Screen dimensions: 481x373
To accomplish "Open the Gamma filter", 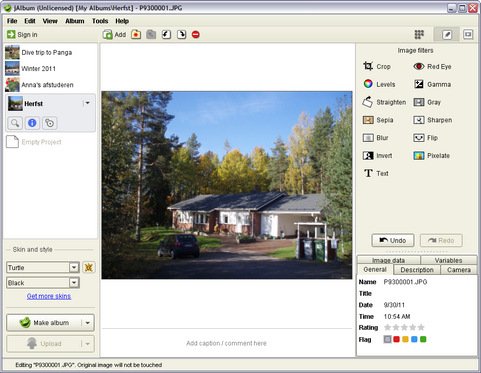I will tap(432, 84).
